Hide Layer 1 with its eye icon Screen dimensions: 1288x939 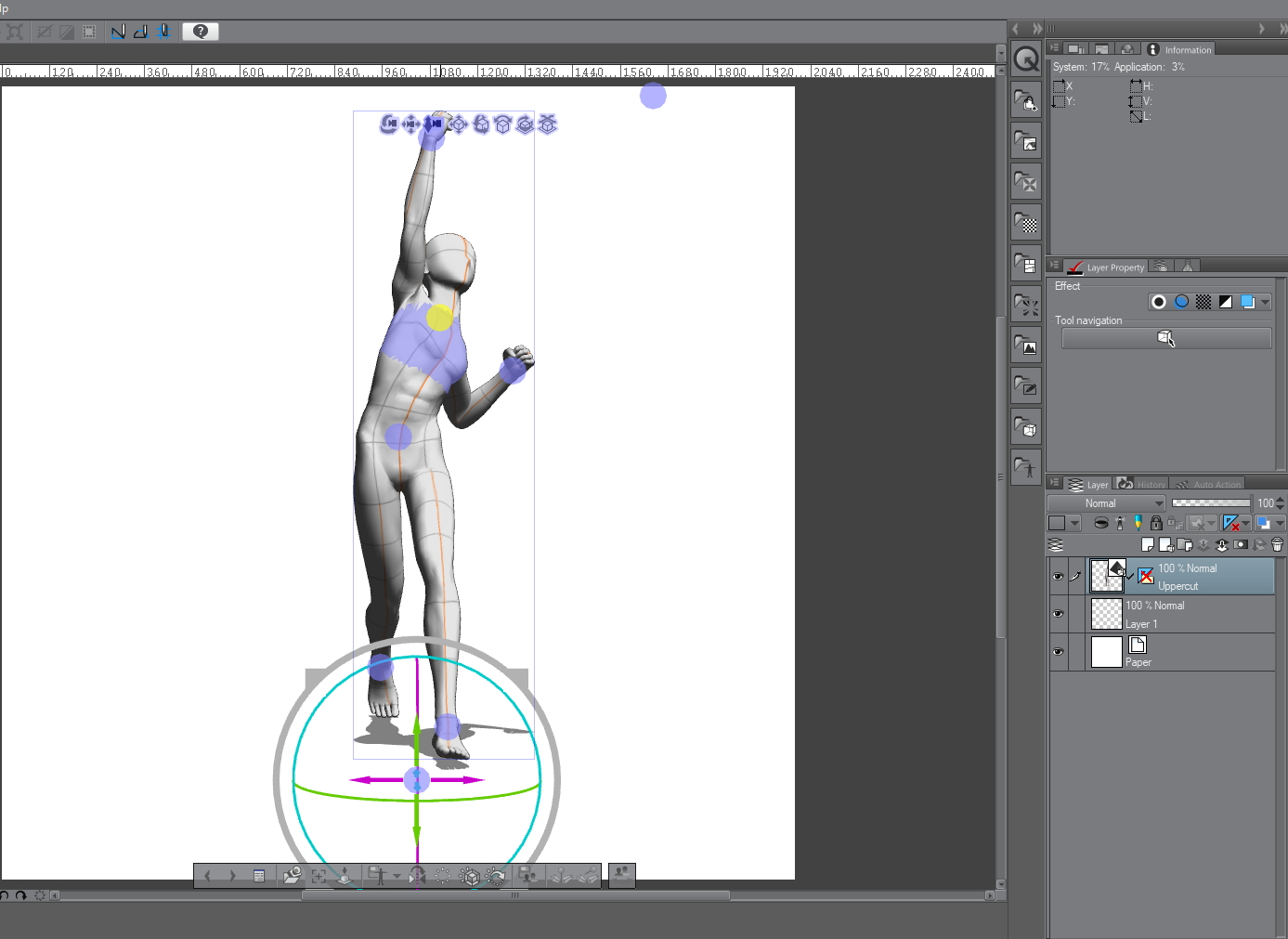[1058, 614]
